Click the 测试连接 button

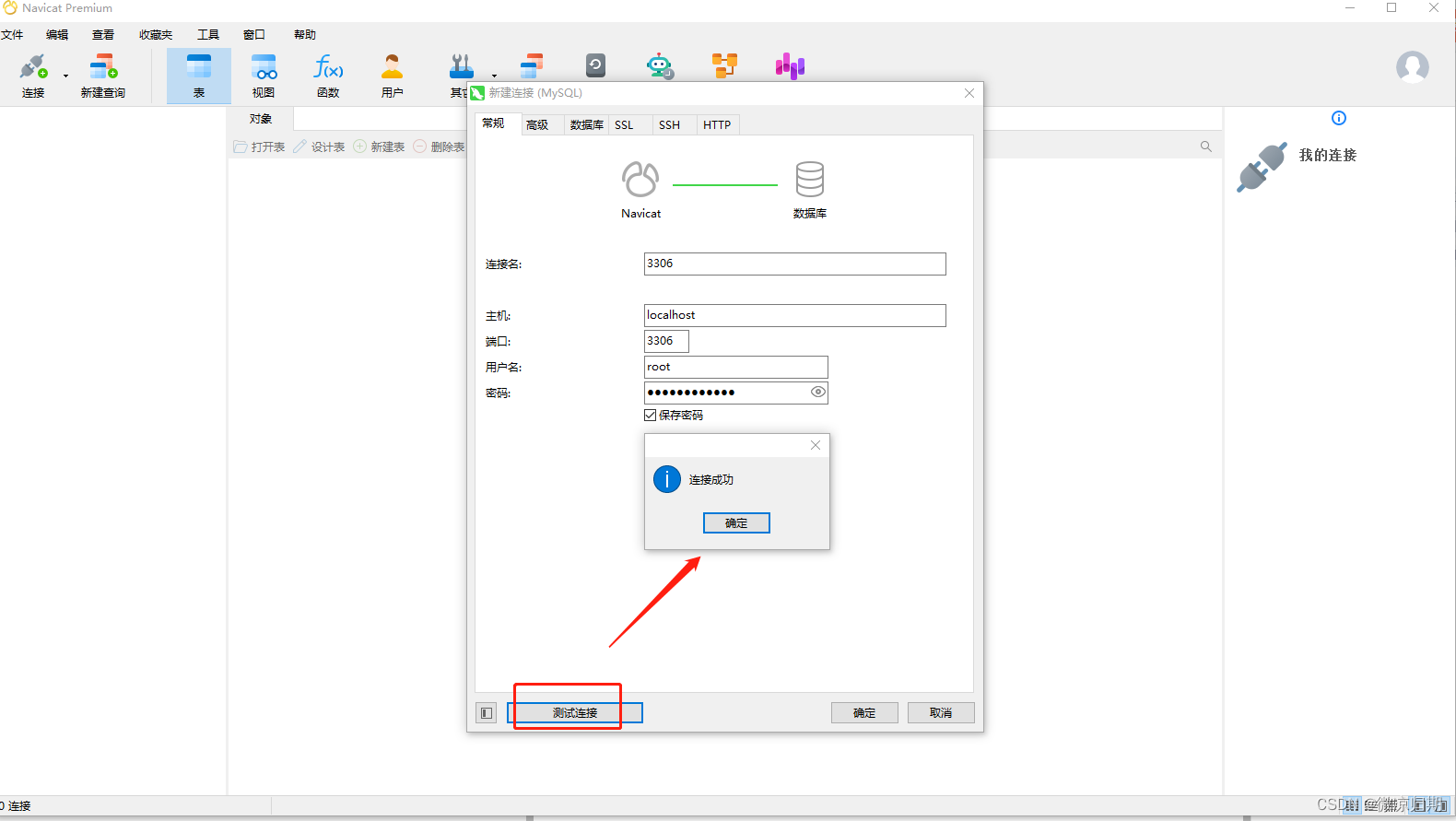point(575,712)
